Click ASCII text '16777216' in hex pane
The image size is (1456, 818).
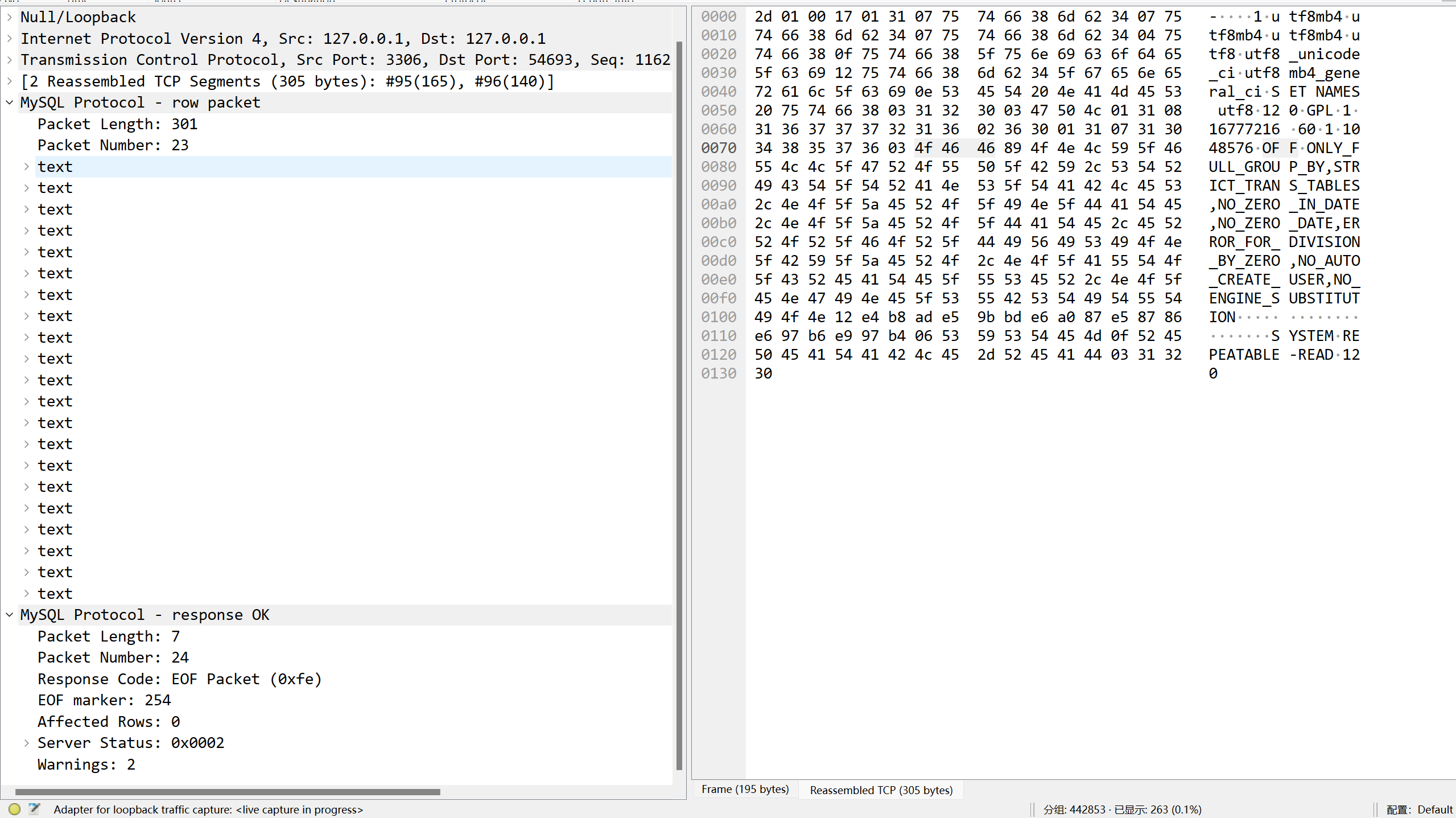1244,129
